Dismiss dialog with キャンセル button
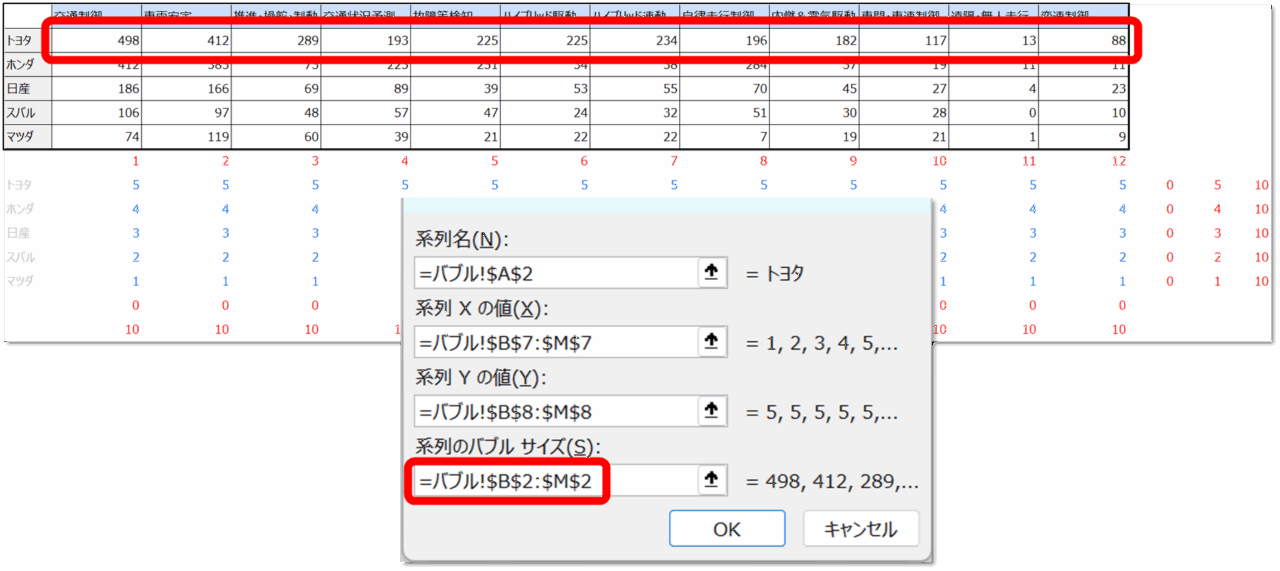 coord(860,530)
